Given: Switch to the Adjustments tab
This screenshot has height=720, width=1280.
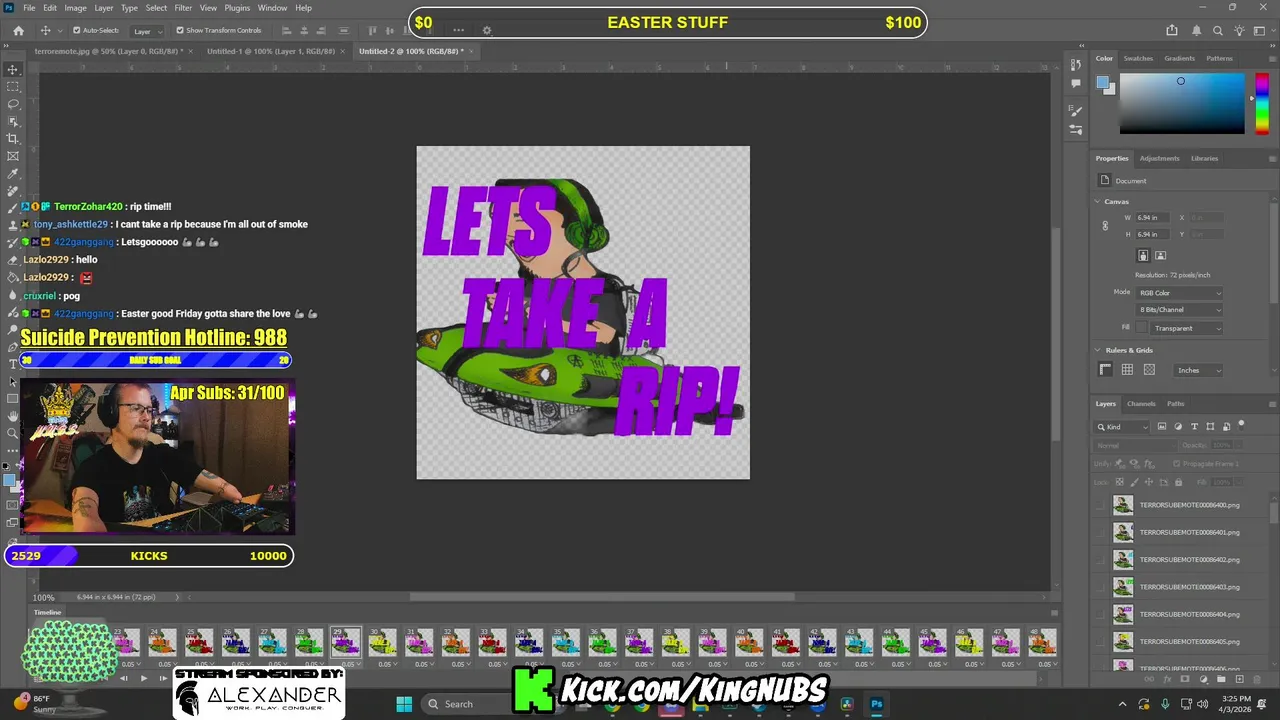Looking at the screenshot, I should pyautogui.click(x=1159, y=158).
